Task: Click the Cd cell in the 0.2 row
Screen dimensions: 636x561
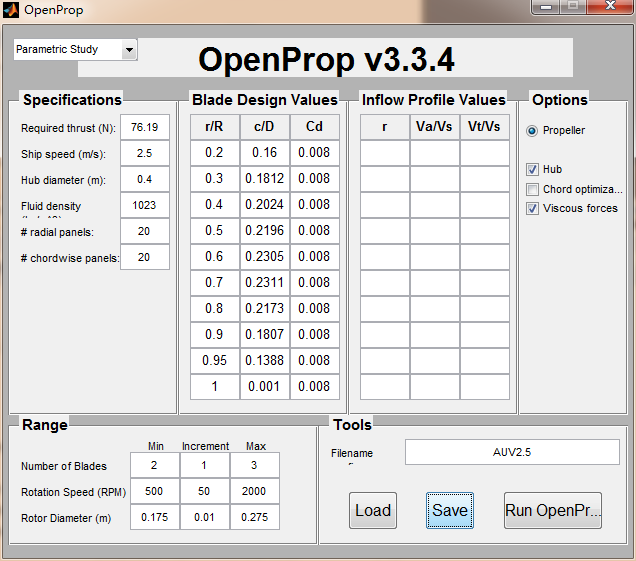Action: pos(314,153)
